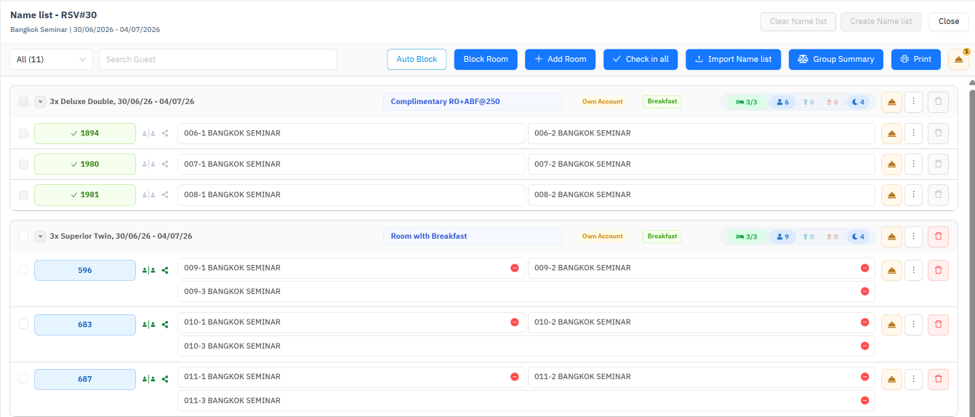The image size is (975, 417).
Task: Delete the Superior Twin group with its trash icon
Action: pos(938,237)
